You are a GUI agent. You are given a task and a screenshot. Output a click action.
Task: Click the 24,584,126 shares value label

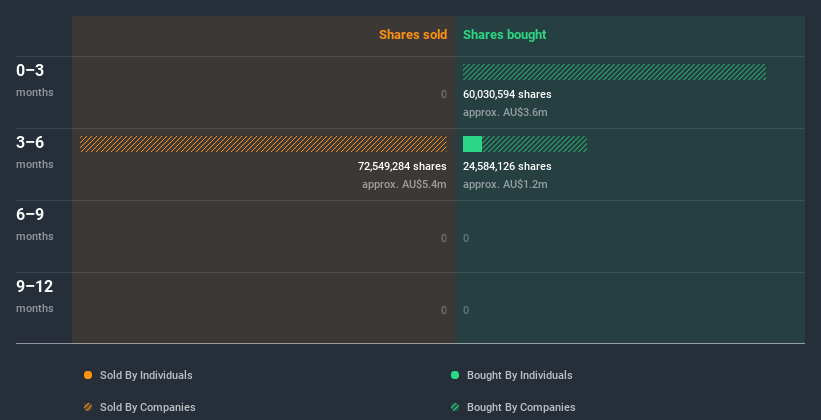pos(507,166)
